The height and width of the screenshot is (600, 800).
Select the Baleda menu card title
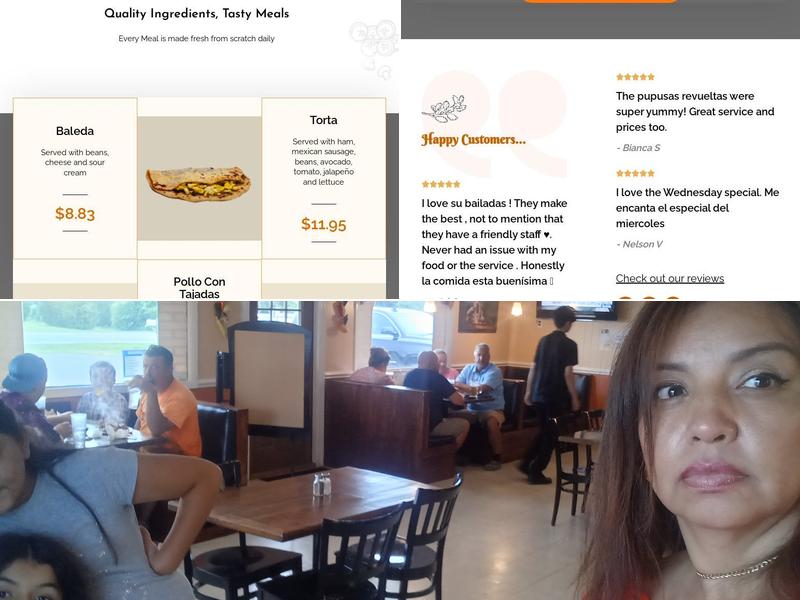point(75,131)
